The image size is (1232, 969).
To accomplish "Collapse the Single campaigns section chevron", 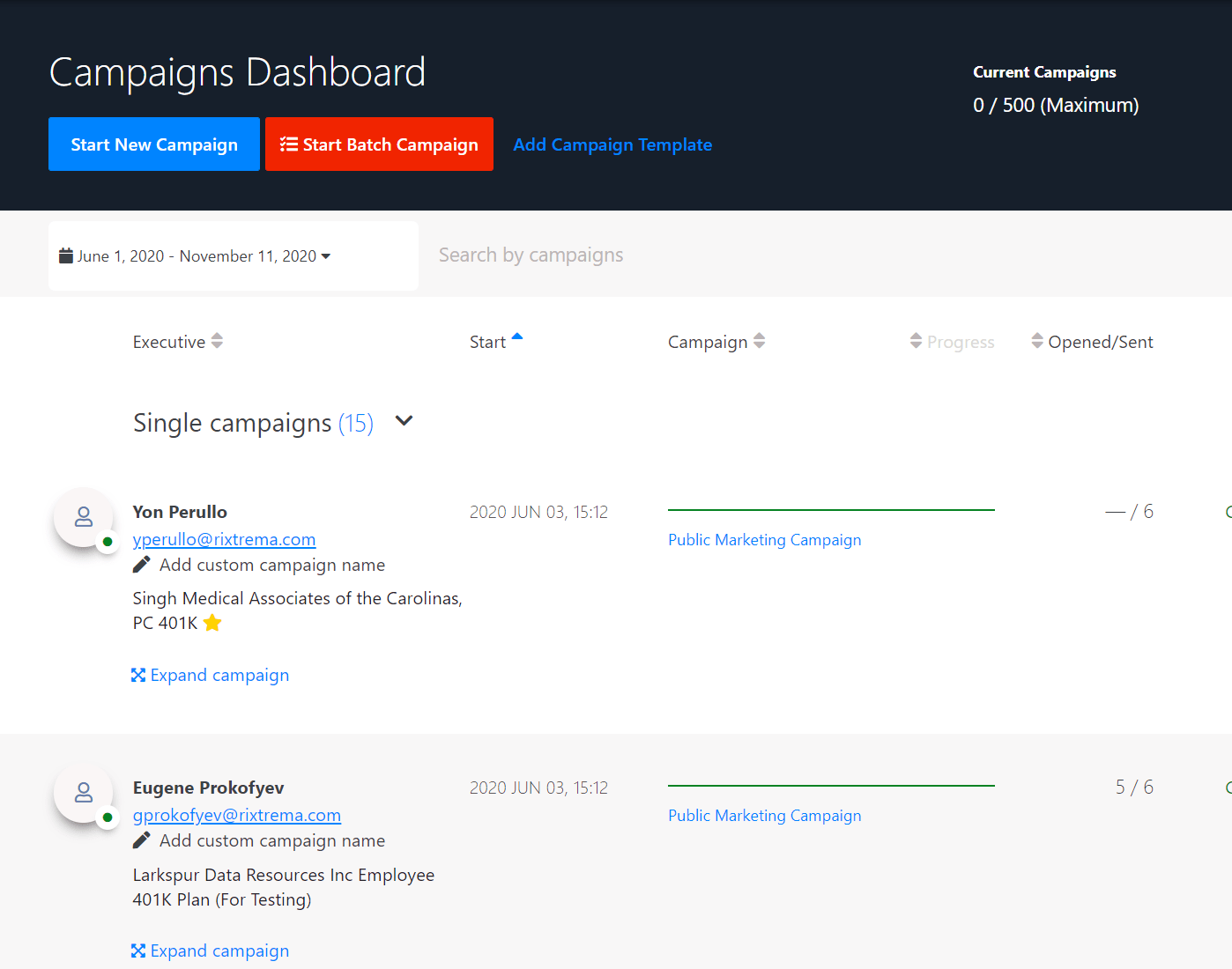I will point(404,421).
